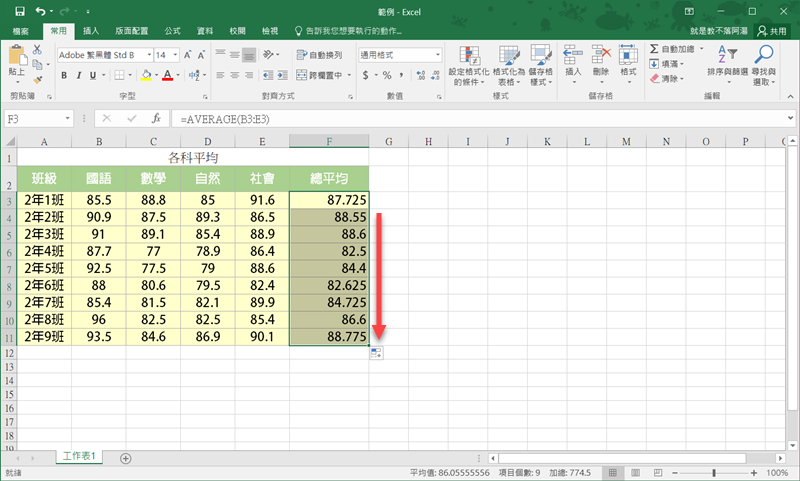800x481 pixels.
Task: Open the number format (通用格式) dropdown
Action: coord(436,55)
